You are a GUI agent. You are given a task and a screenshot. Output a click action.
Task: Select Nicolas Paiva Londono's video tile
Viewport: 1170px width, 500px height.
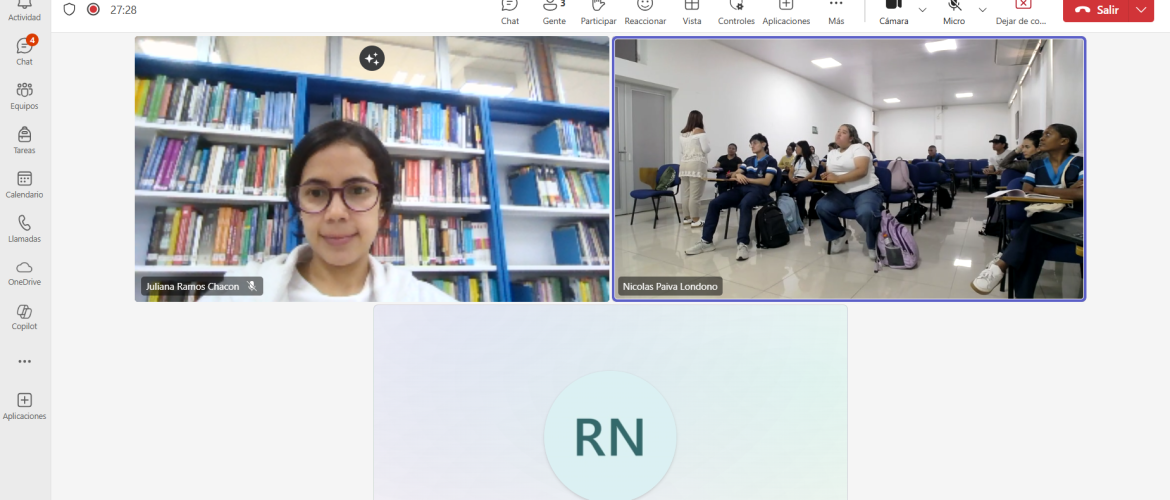(x=848, y=168)
